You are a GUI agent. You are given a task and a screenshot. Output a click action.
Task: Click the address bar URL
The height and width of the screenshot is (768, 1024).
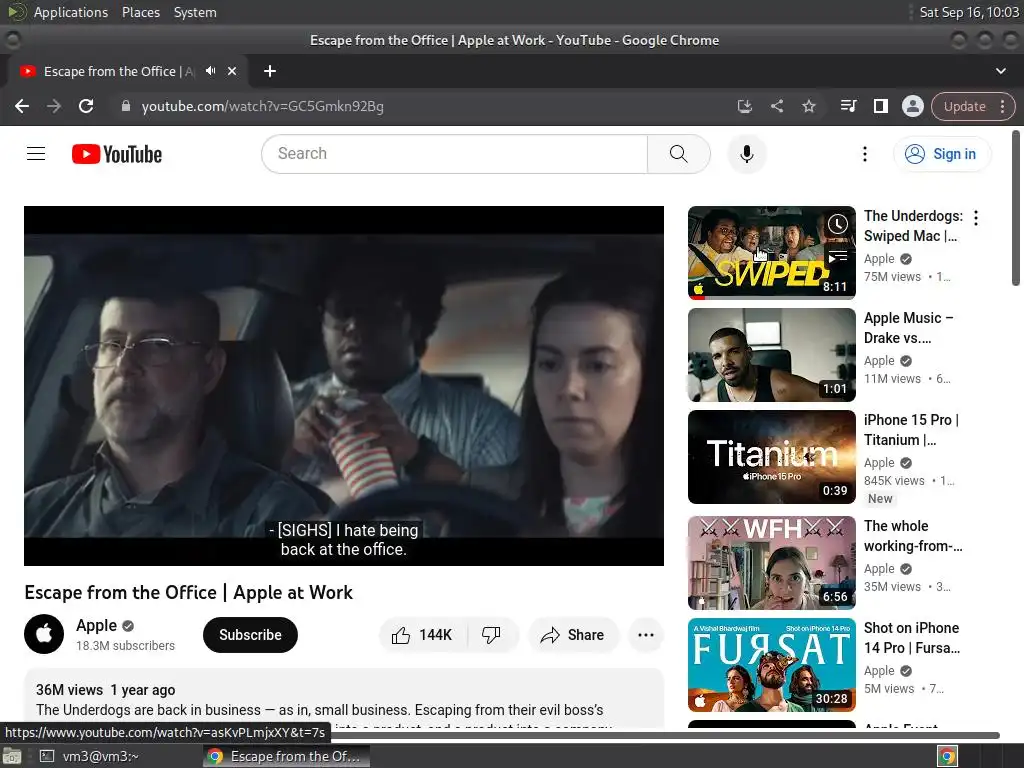263,106
